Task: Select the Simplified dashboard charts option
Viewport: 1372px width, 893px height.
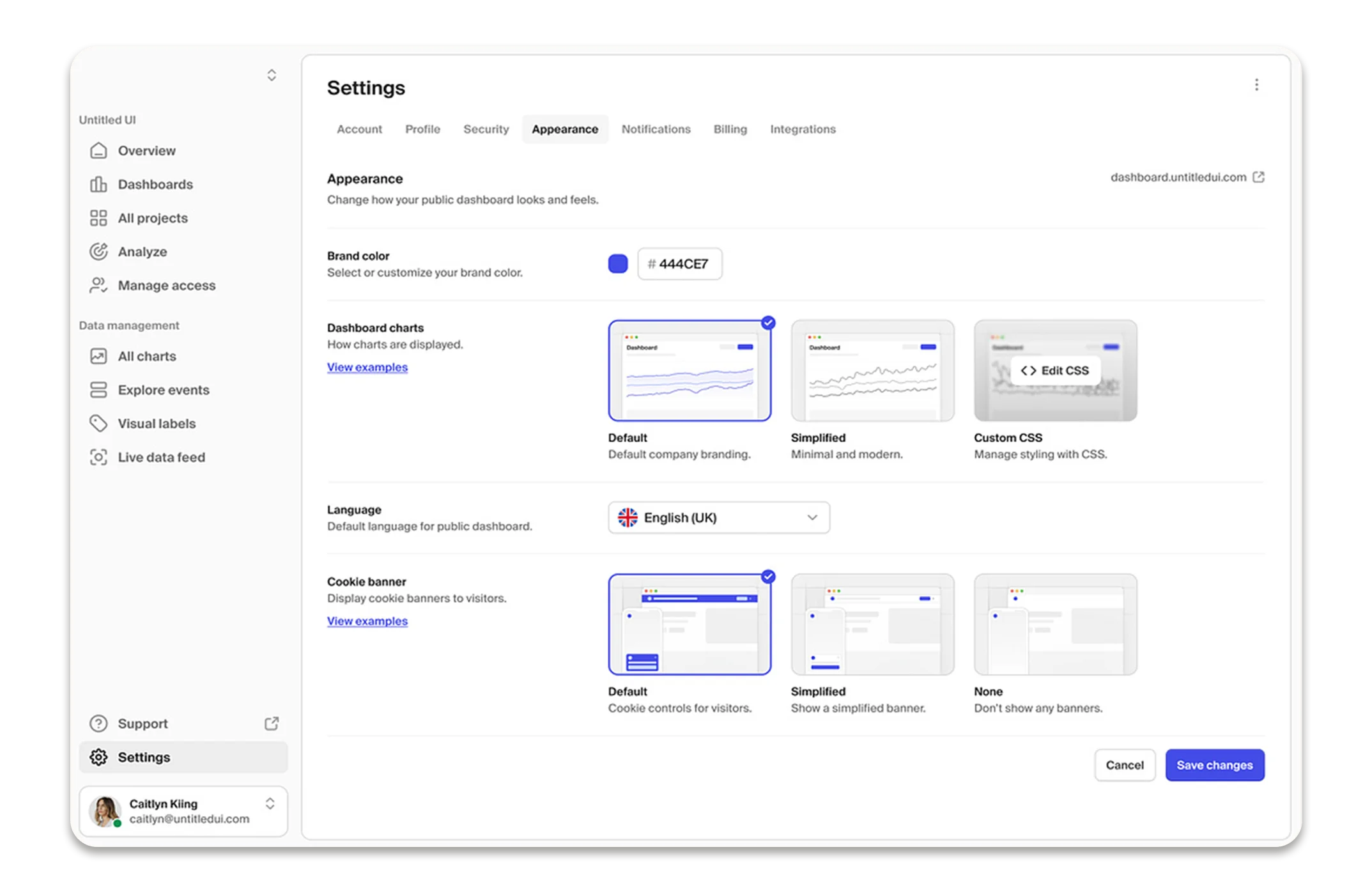Action: tap(872, 369)
